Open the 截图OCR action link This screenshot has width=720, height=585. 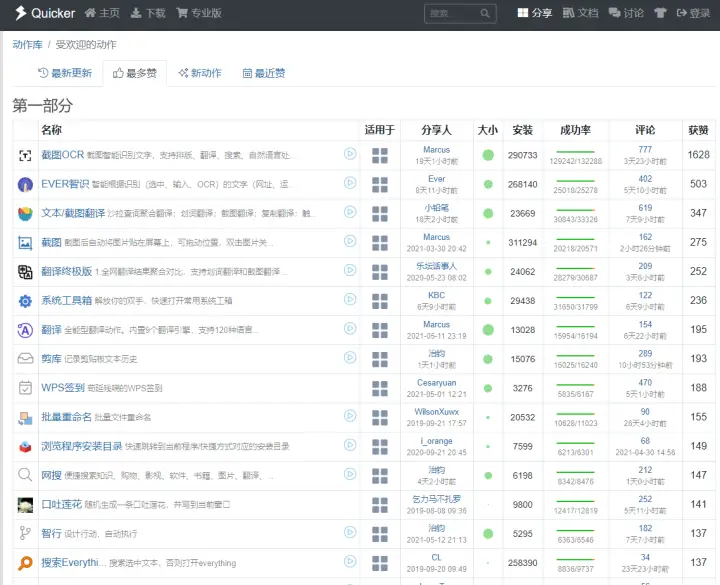tap(62, 155)
